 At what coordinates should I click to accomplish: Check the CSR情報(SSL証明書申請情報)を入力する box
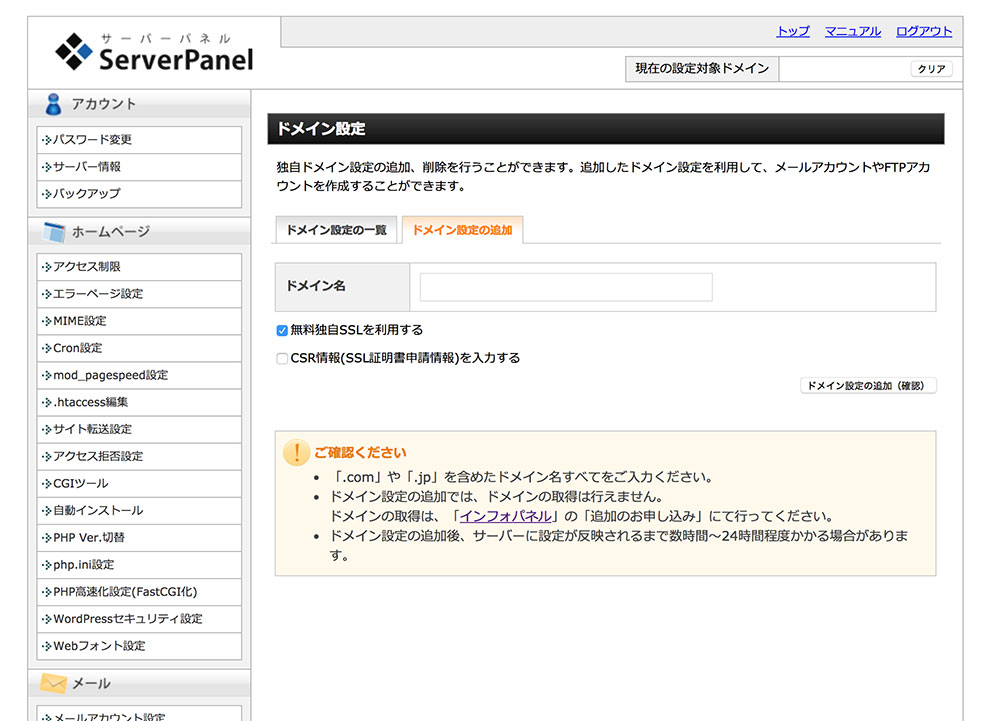282,358
